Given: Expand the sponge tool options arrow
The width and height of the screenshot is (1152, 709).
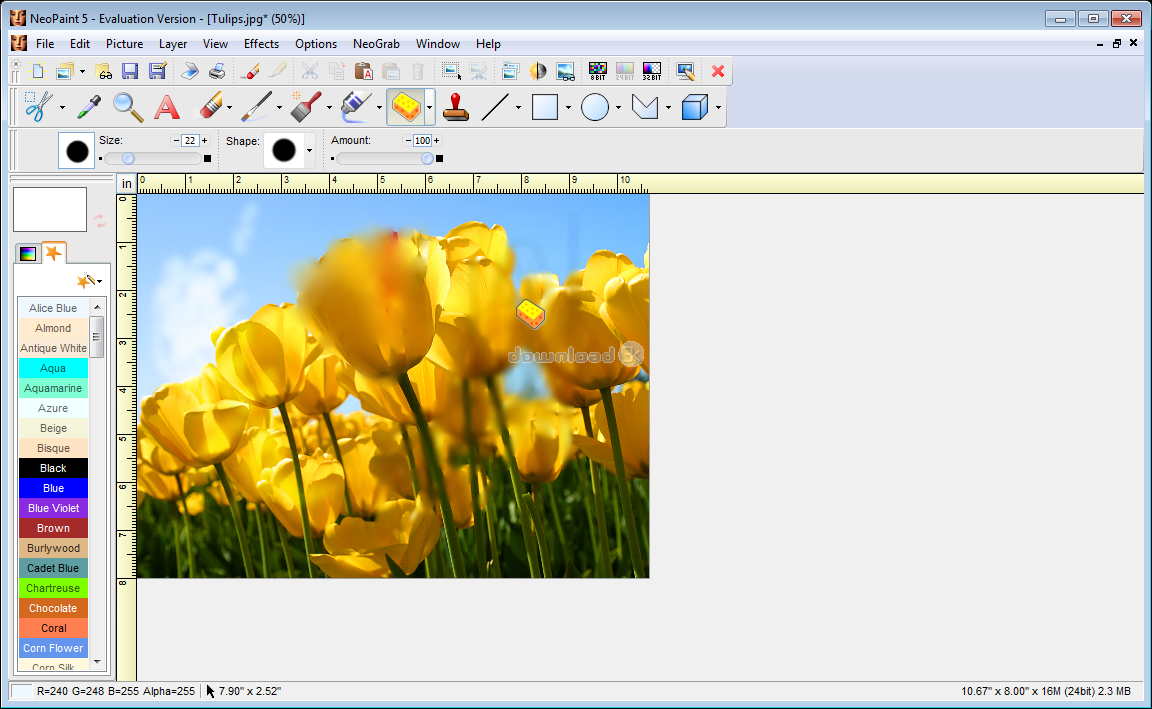Looking at the screenshot, I should (x=429, y=108).
